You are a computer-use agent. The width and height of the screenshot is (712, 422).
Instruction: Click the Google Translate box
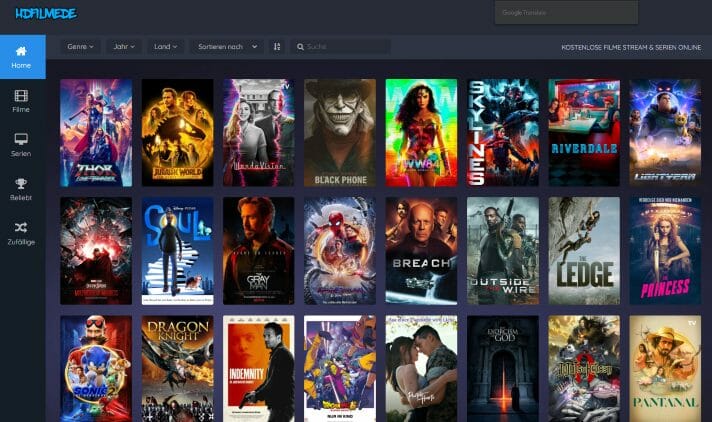coord(566,12)
